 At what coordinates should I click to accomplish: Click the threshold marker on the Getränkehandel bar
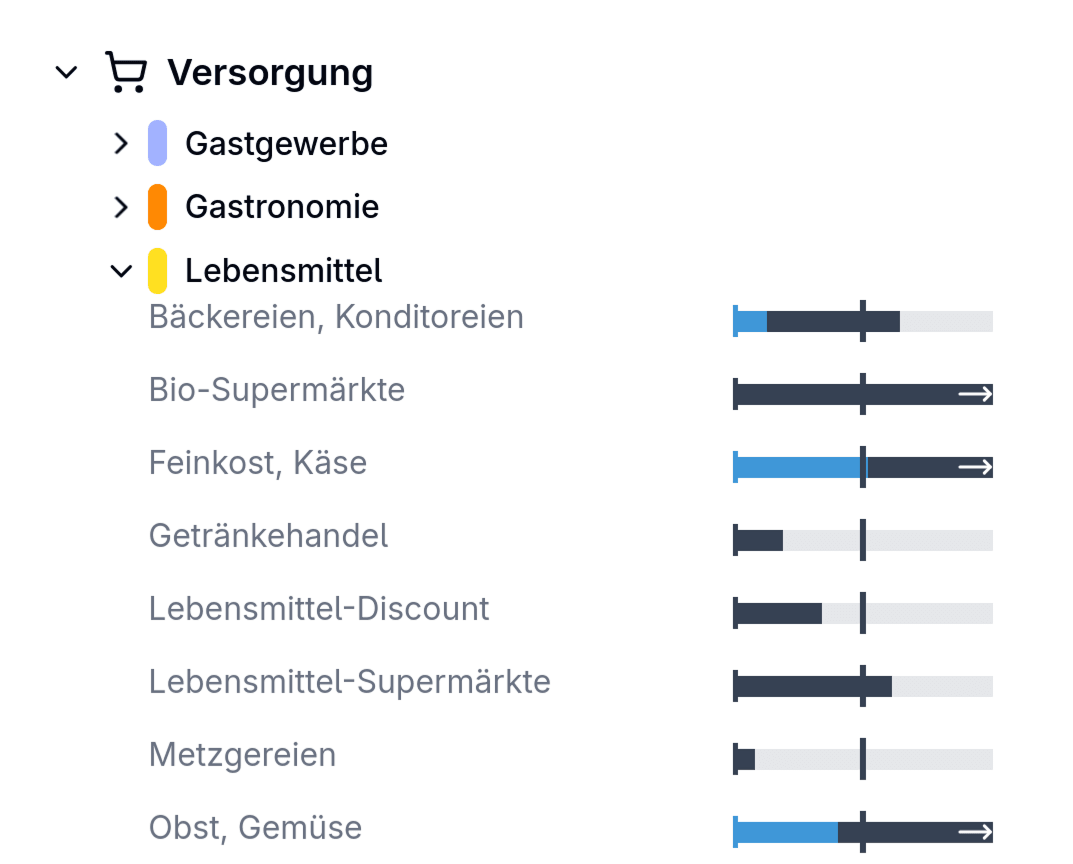[862, 539]
